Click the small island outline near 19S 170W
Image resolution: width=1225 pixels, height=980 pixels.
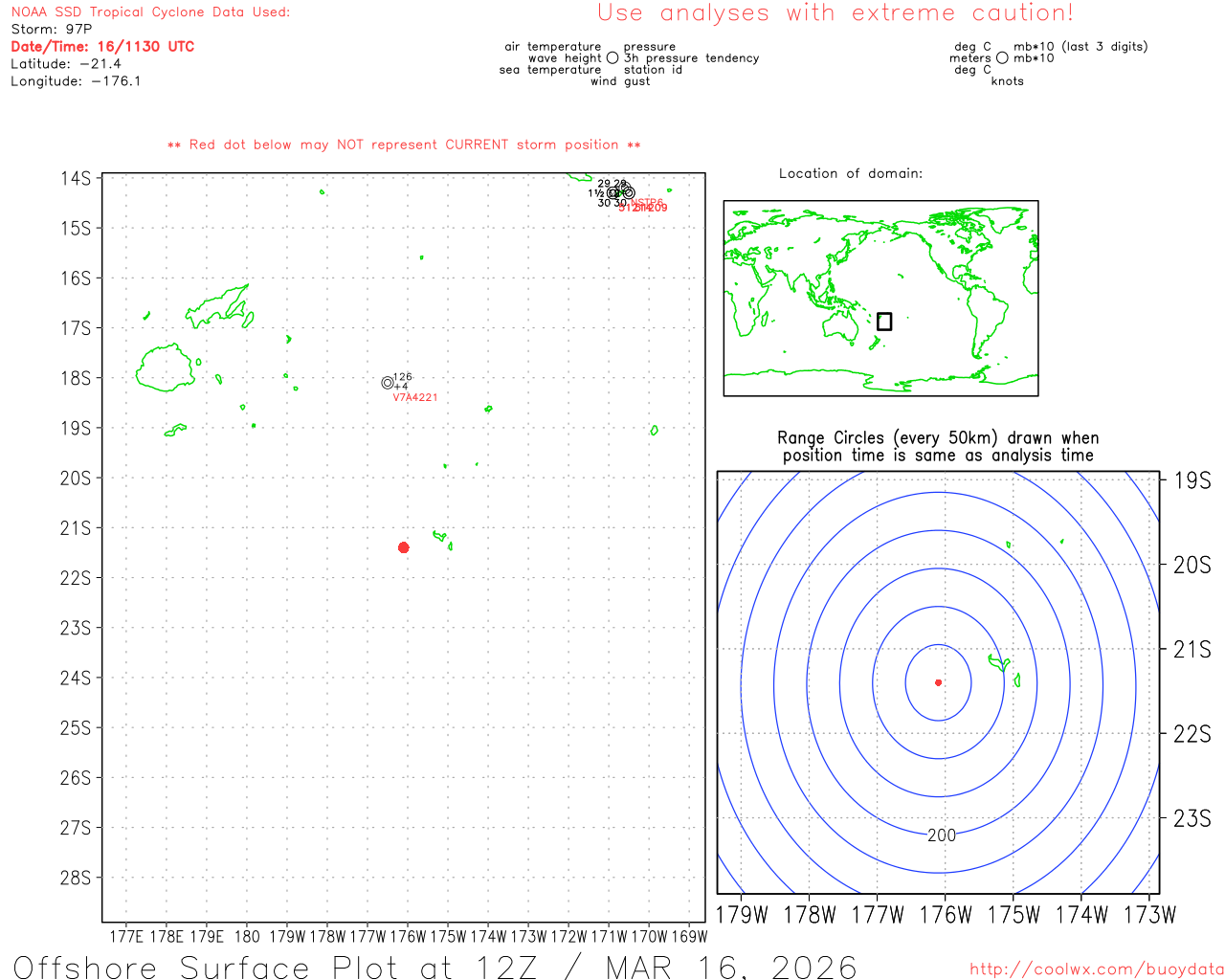coord(654,431)
